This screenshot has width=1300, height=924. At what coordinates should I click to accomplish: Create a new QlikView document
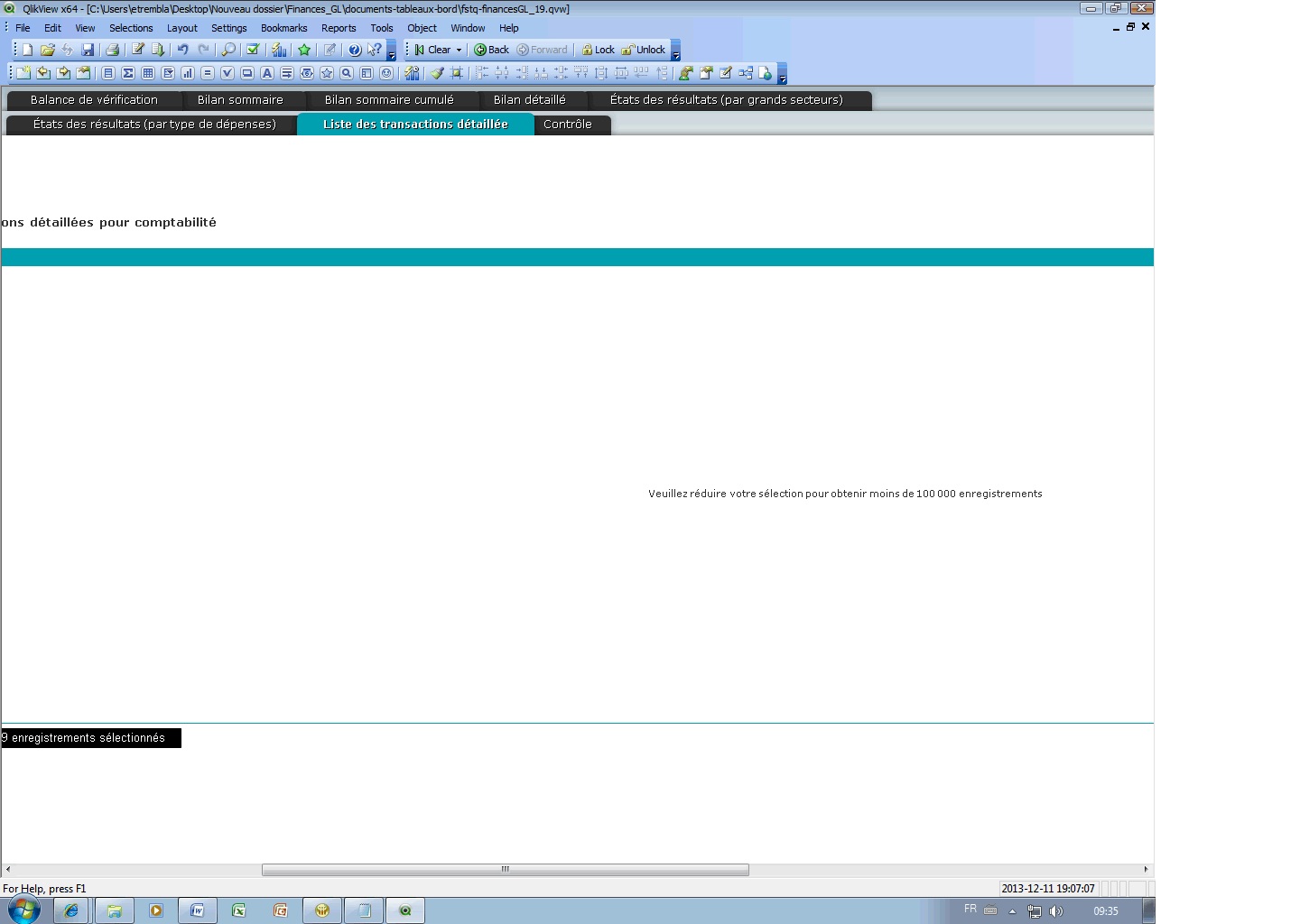pyautogui.click(x=27, y=50)
